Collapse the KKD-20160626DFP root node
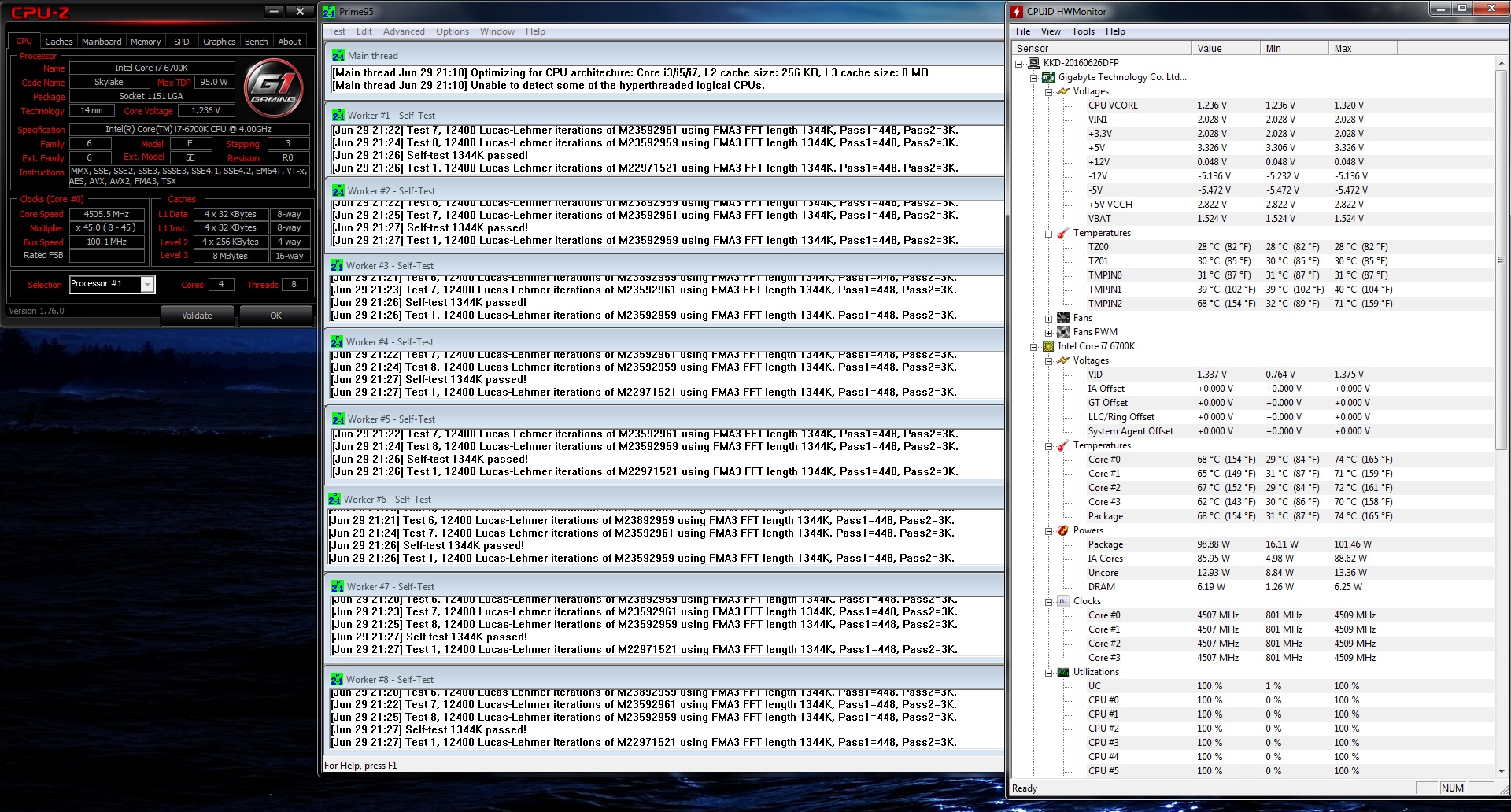This screenshot has width=1511, height=812. (x=1018, y=63)
